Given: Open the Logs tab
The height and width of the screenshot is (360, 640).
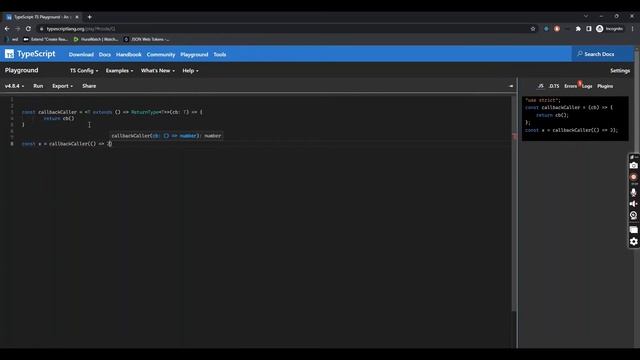Looking at the screenshot, I should coord(587,86).
